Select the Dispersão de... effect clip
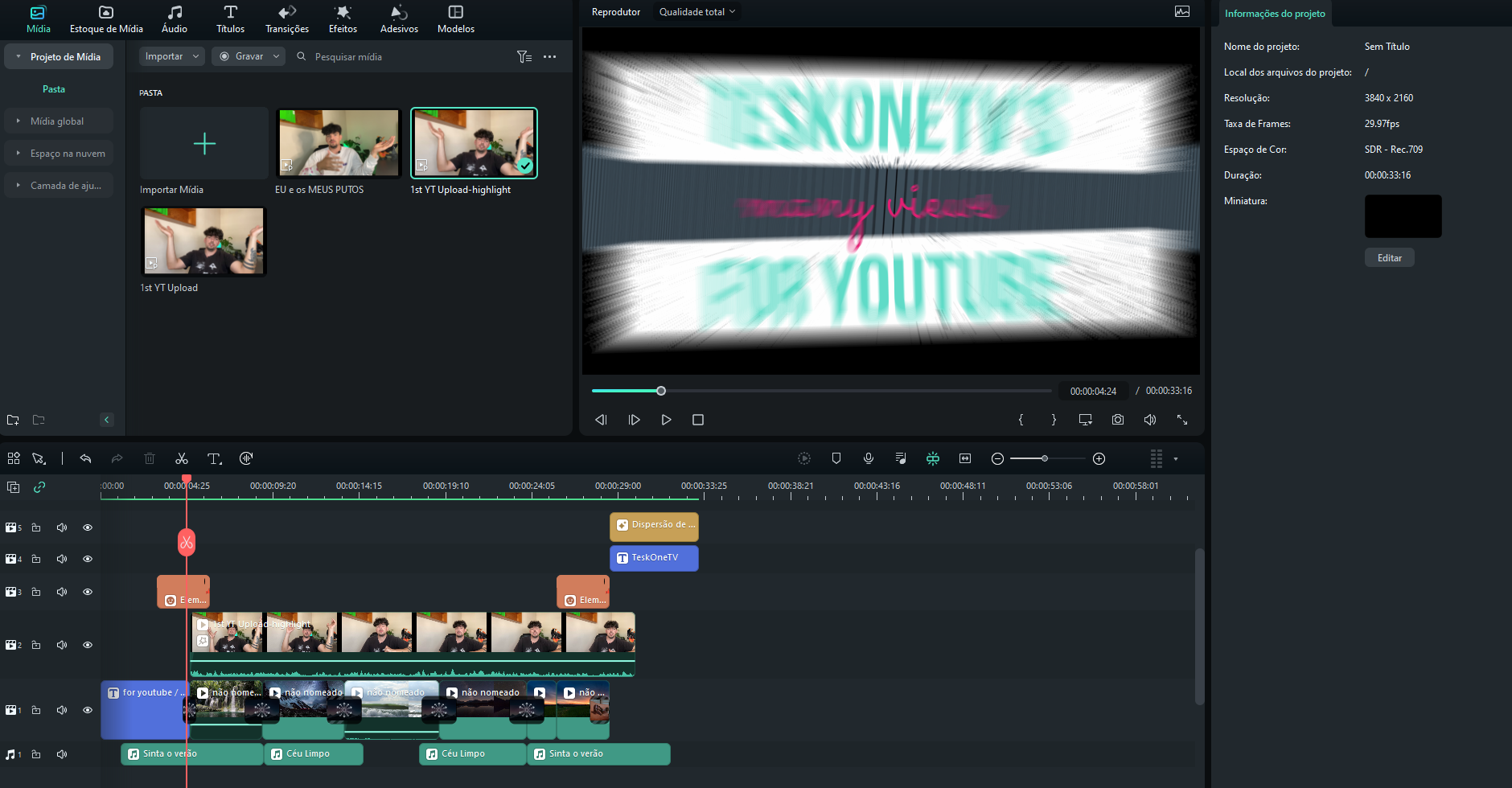Viewport: 1512px width, 788px height. [654, 526]
